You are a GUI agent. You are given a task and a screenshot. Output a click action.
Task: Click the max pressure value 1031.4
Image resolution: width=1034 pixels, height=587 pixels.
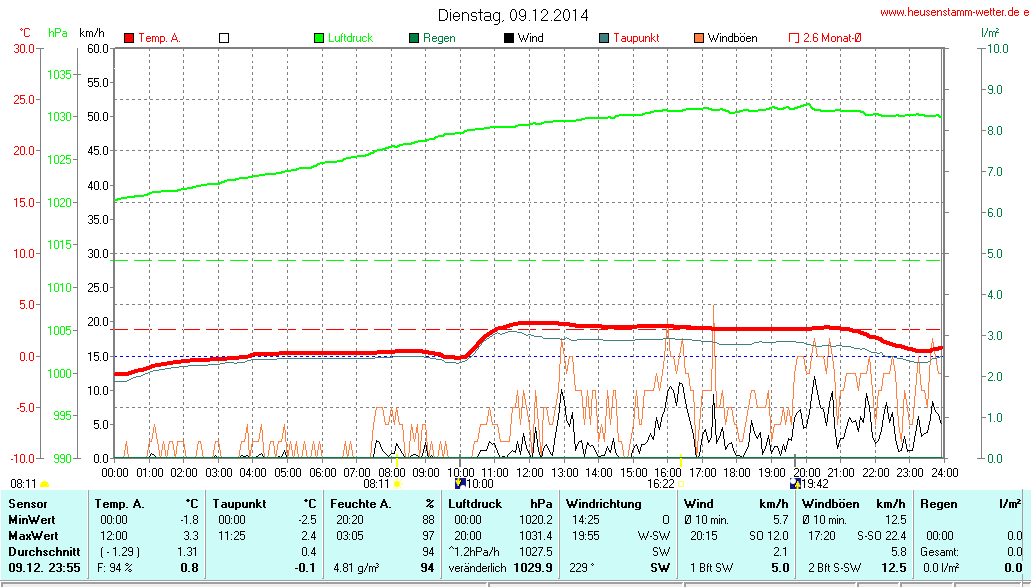click(x=536, y=536)
